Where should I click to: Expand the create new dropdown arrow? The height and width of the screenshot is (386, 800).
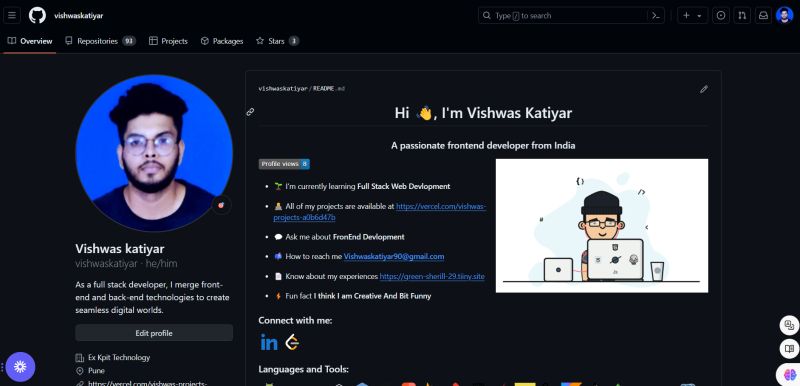(699, 16)
